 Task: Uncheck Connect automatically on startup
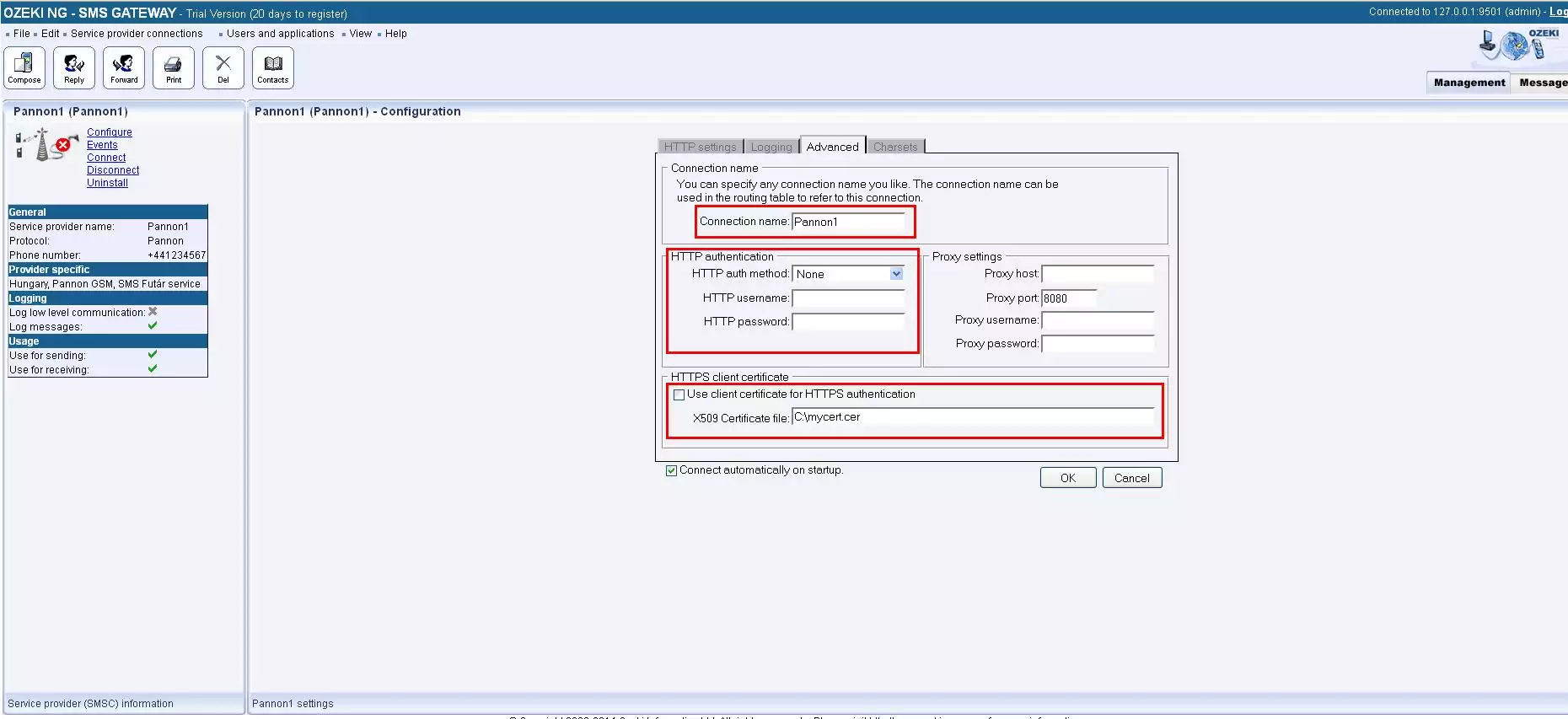pyautogui.click(x=672, y=471)
